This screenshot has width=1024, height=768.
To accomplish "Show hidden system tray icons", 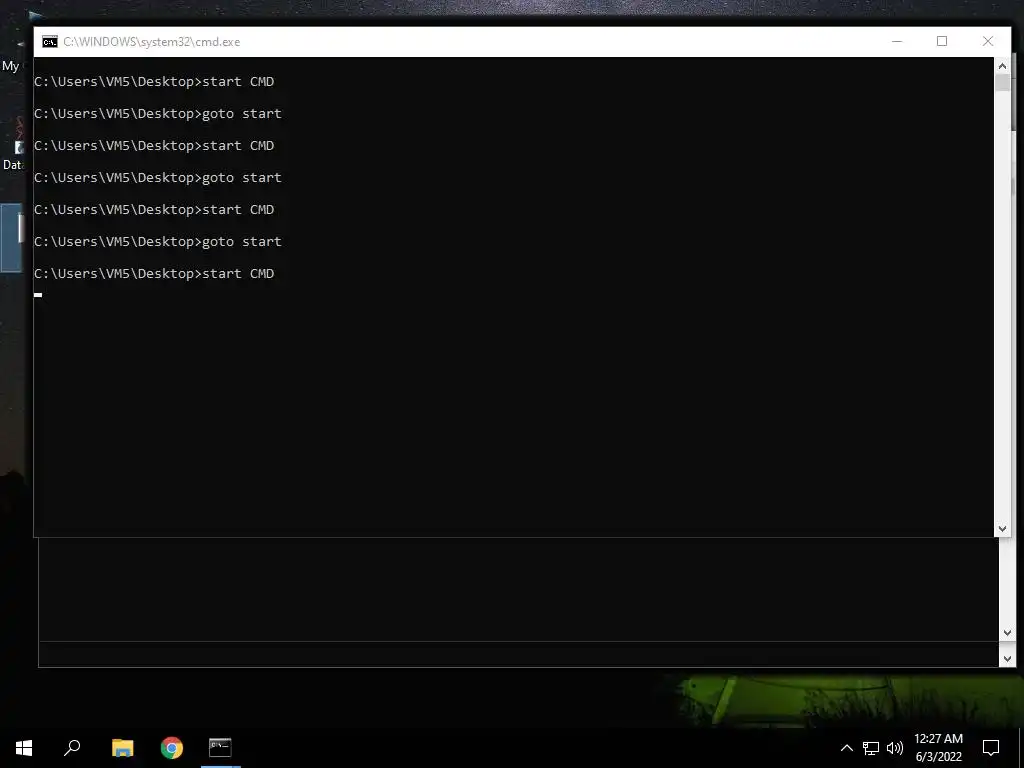I will pyautogui.click(x=846, y=748).
